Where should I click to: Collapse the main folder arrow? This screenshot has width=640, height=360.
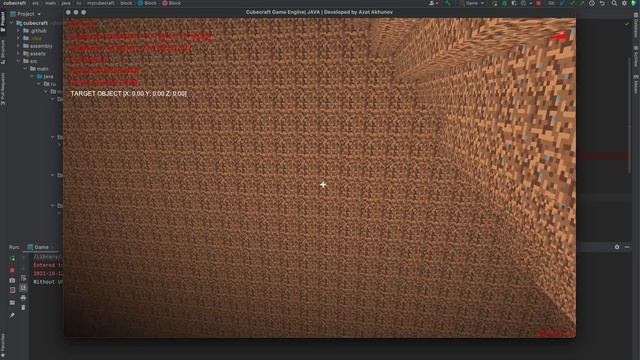[x=25, y=69]
